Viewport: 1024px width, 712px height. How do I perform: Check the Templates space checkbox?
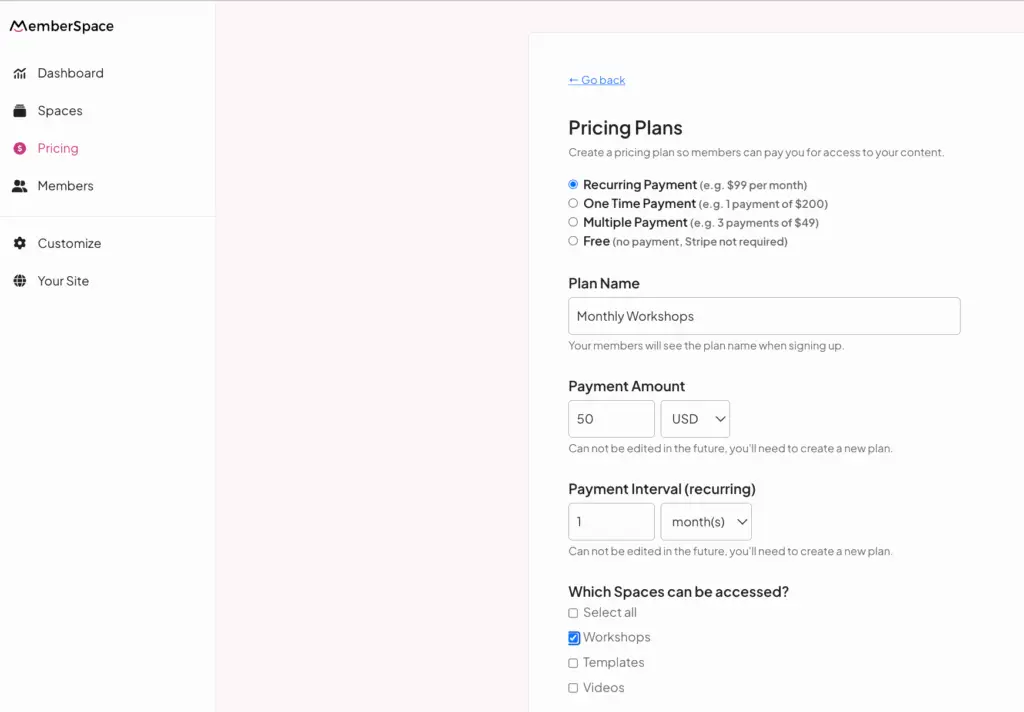click(x=573, y=662)
